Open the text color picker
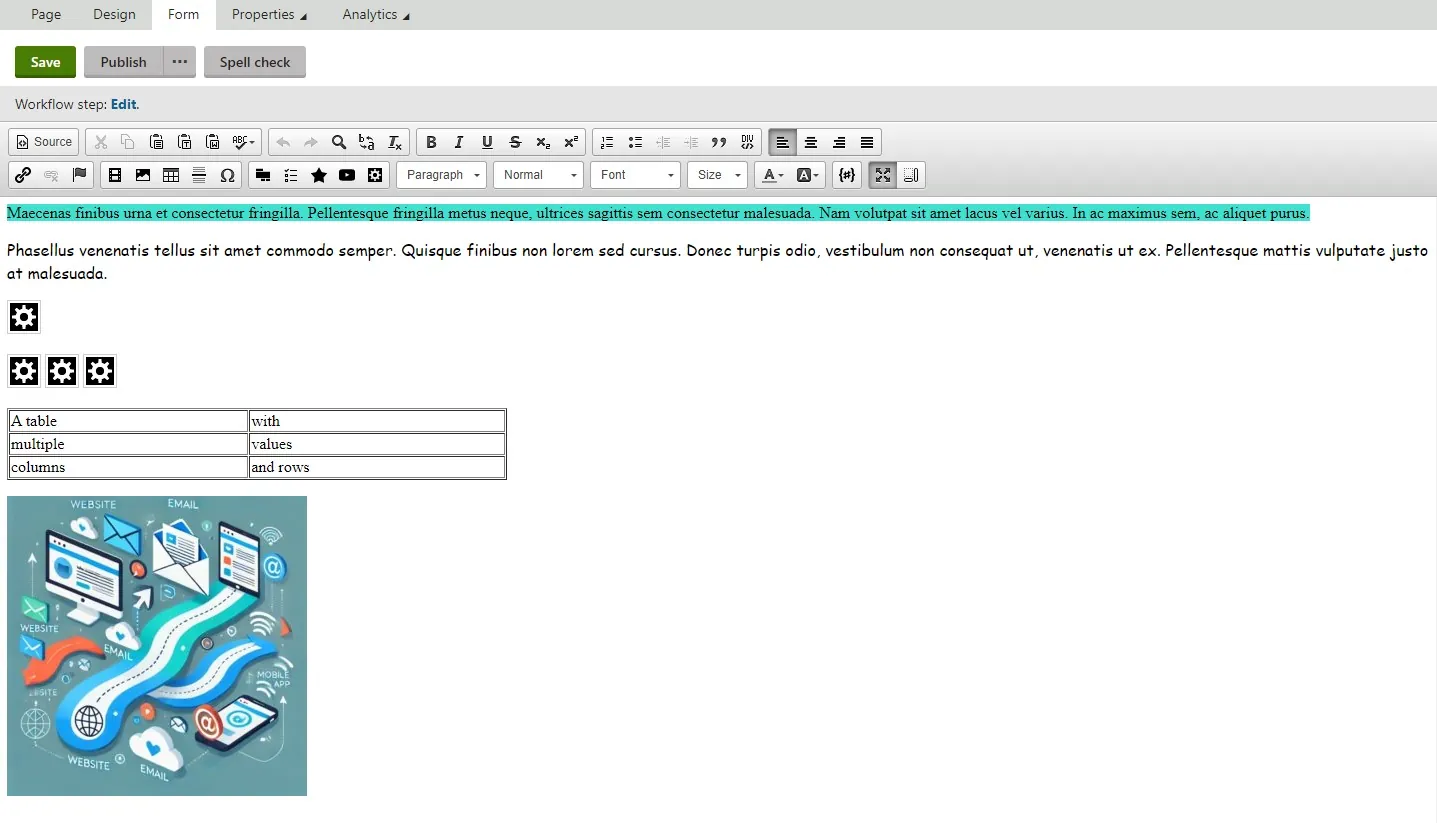 click(773, 175)
